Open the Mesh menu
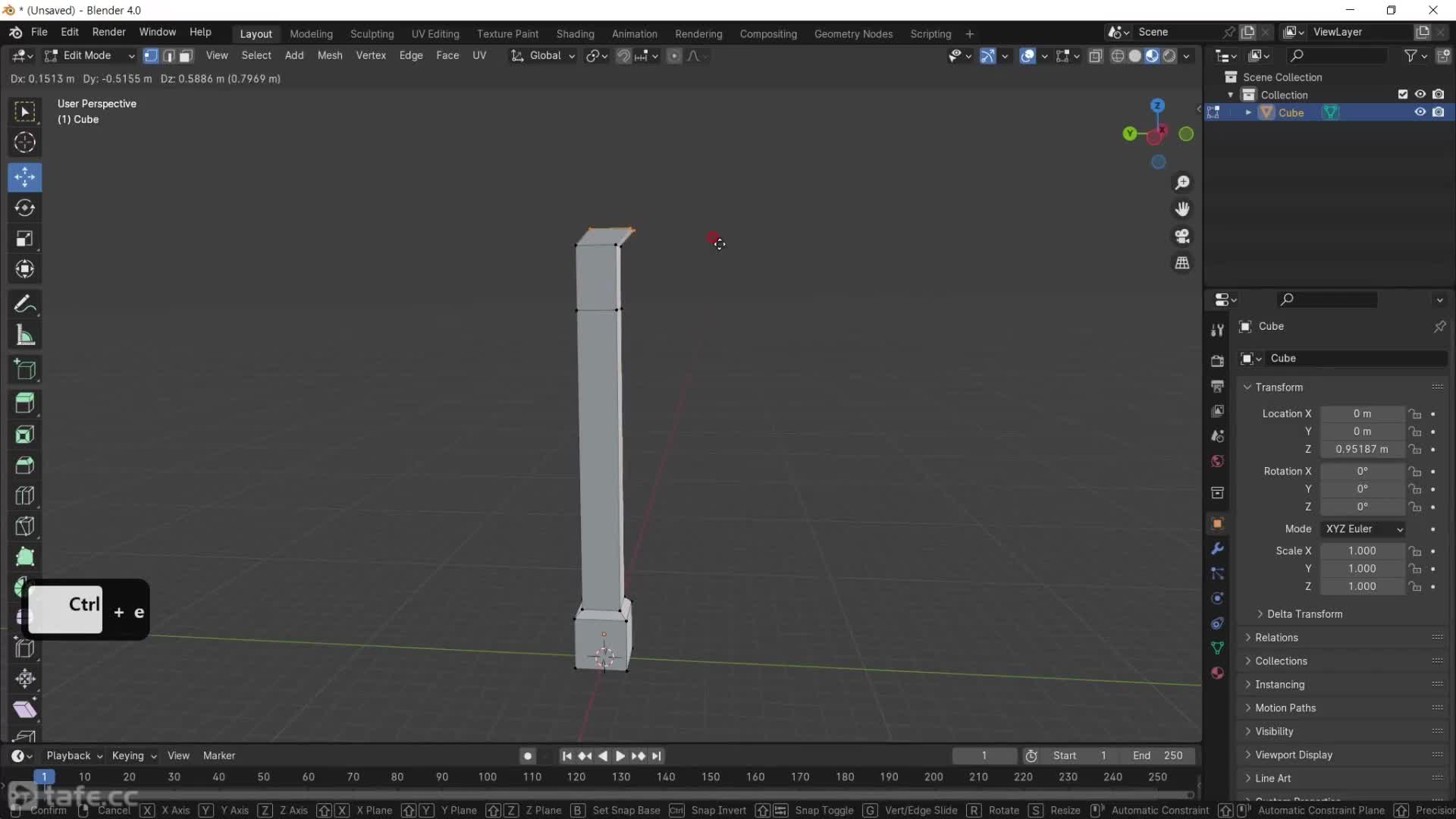 (329, 55)
